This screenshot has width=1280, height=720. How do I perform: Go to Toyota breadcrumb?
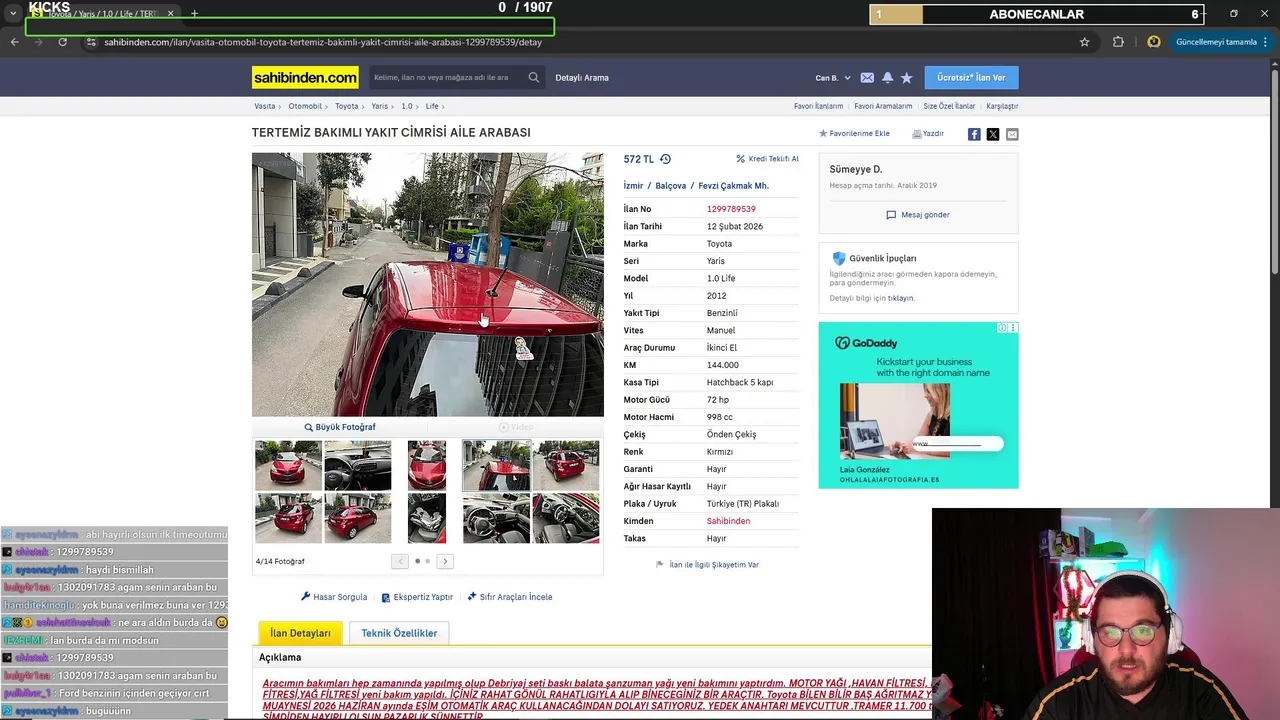[x=346, y=106]
